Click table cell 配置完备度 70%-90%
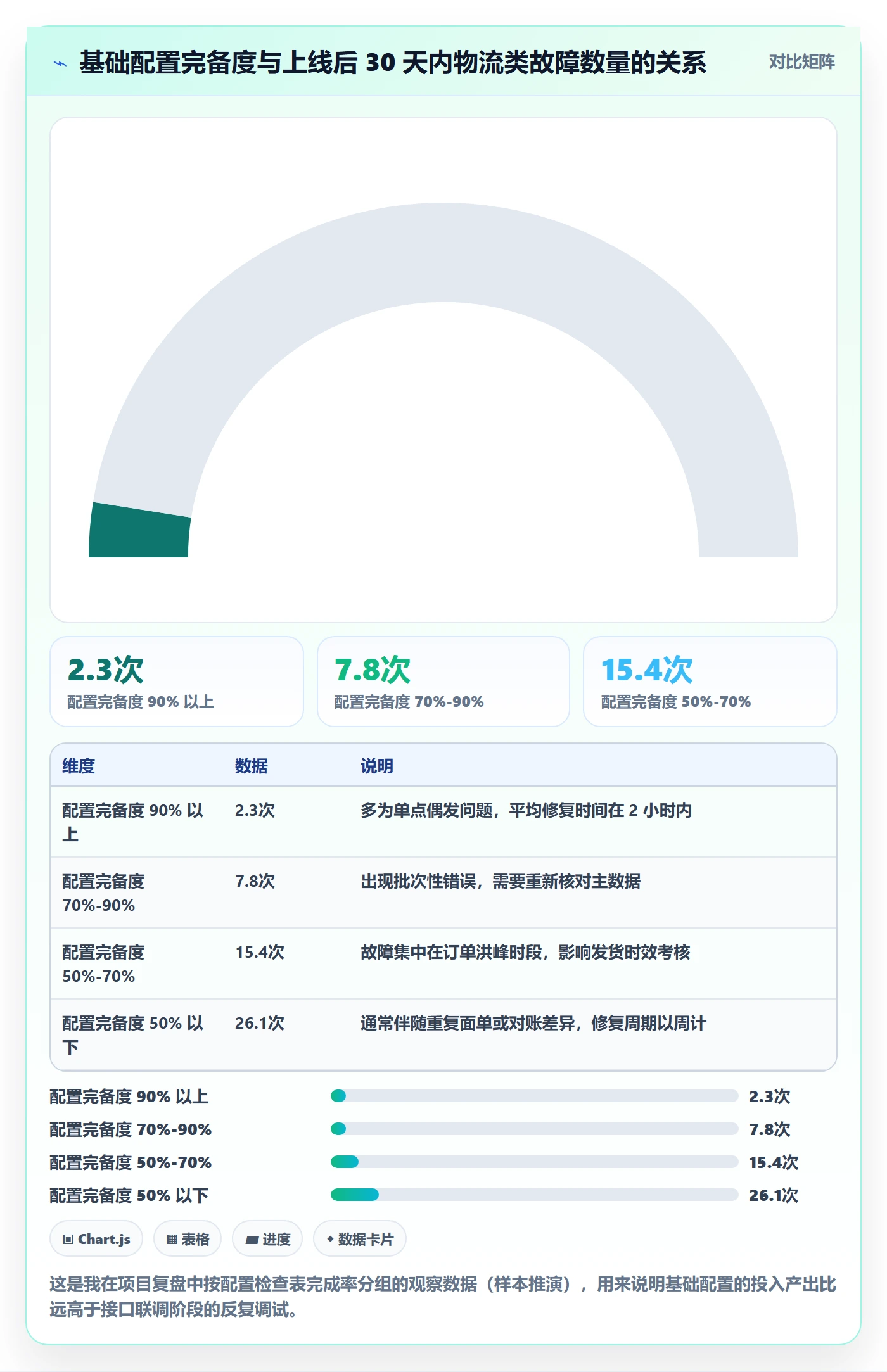887x1372 pixels. (x=137, y=893)
